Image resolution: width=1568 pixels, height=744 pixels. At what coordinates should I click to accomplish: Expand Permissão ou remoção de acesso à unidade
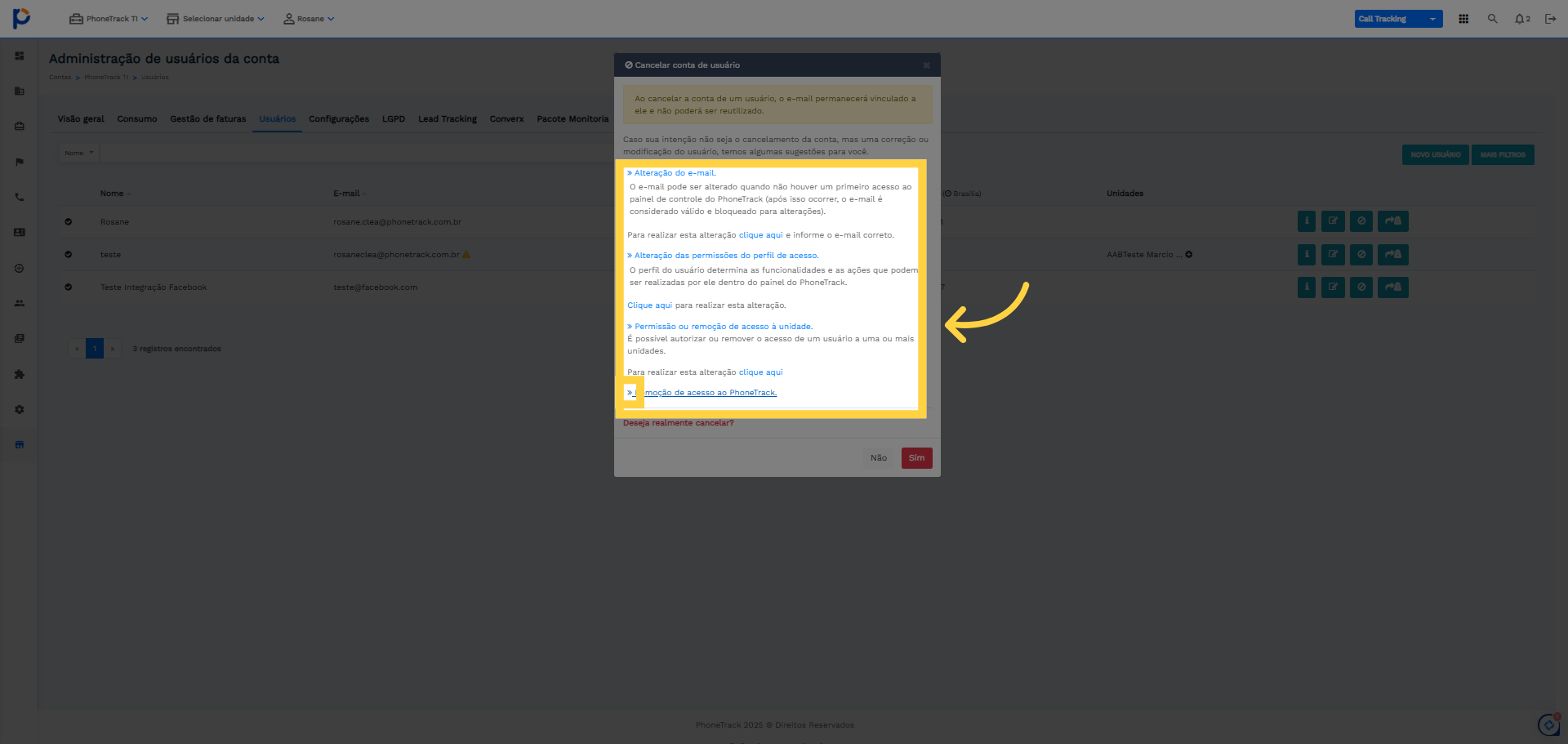pyautogui.click(x=720, y=327)
